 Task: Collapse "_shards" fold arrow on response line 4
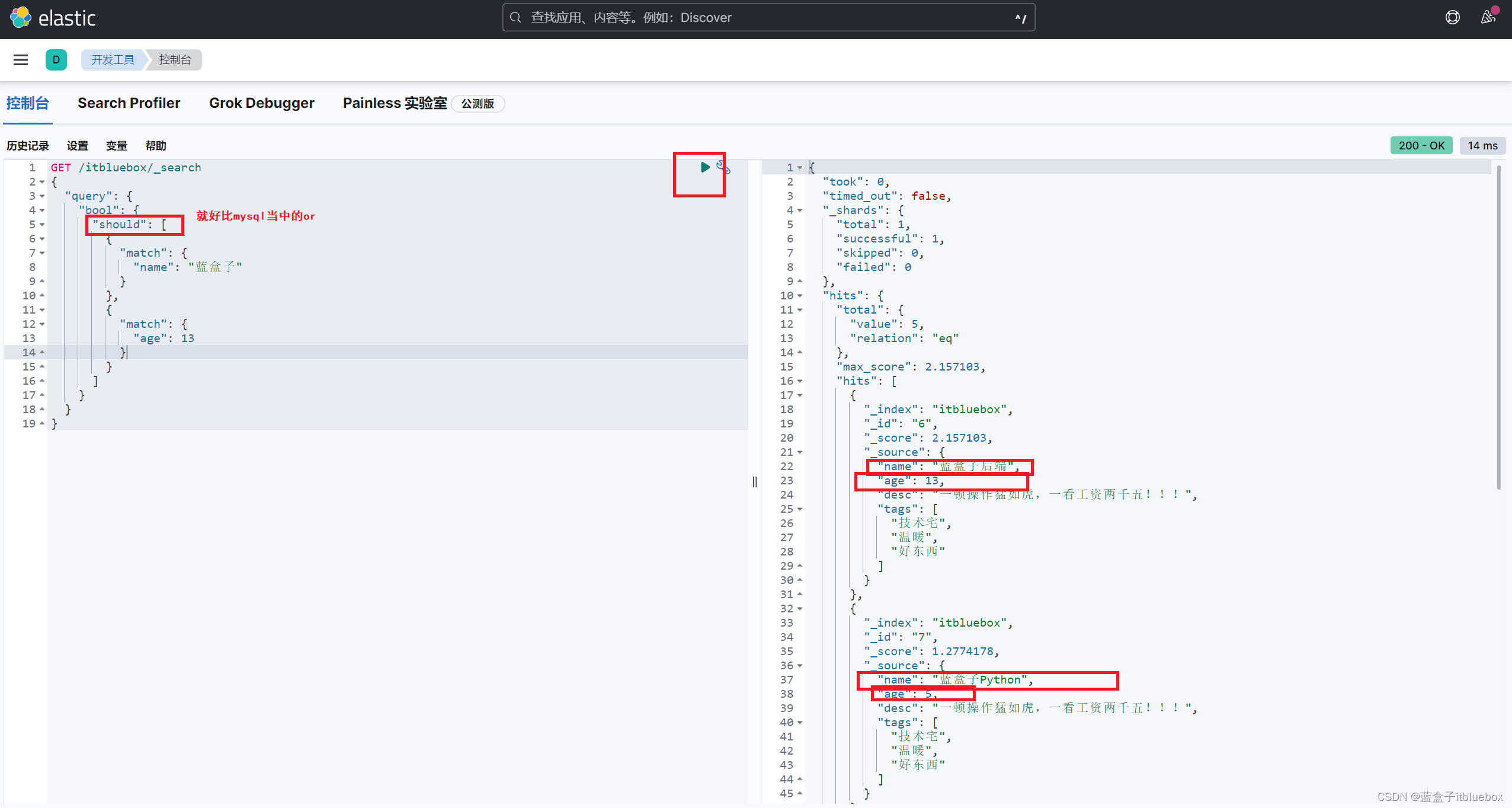[x=800, y=210]
